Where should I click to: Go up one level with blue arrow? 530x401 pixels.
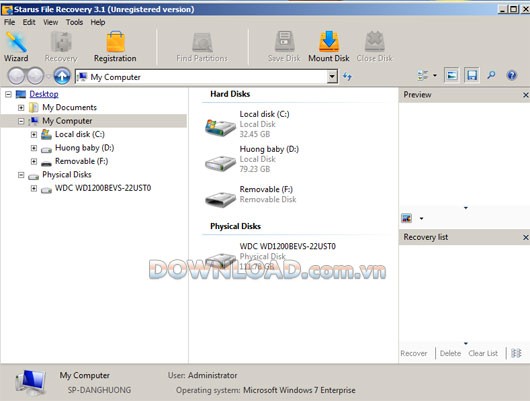[62, 76]
